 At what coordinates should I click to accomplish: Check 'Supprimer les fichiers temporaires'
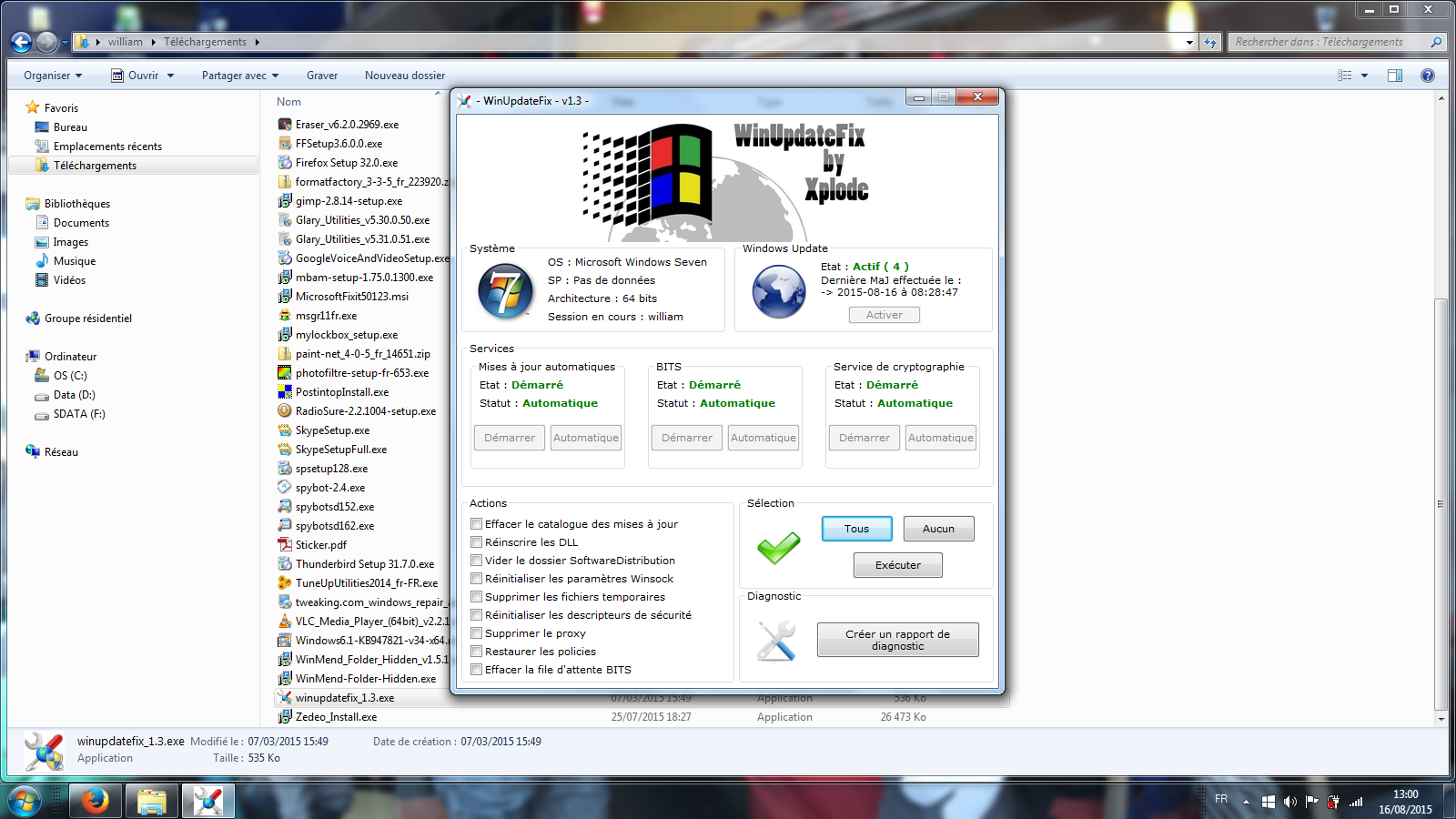click(x=476, y=597)
